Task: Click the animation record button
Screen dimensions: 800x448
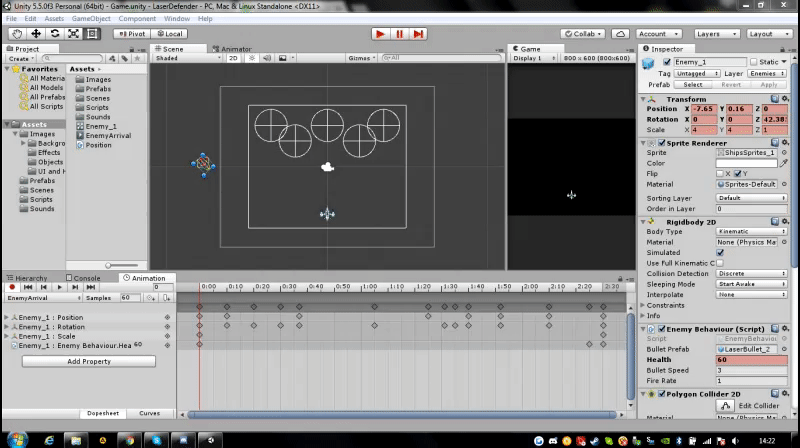Action: coord(12,287)
